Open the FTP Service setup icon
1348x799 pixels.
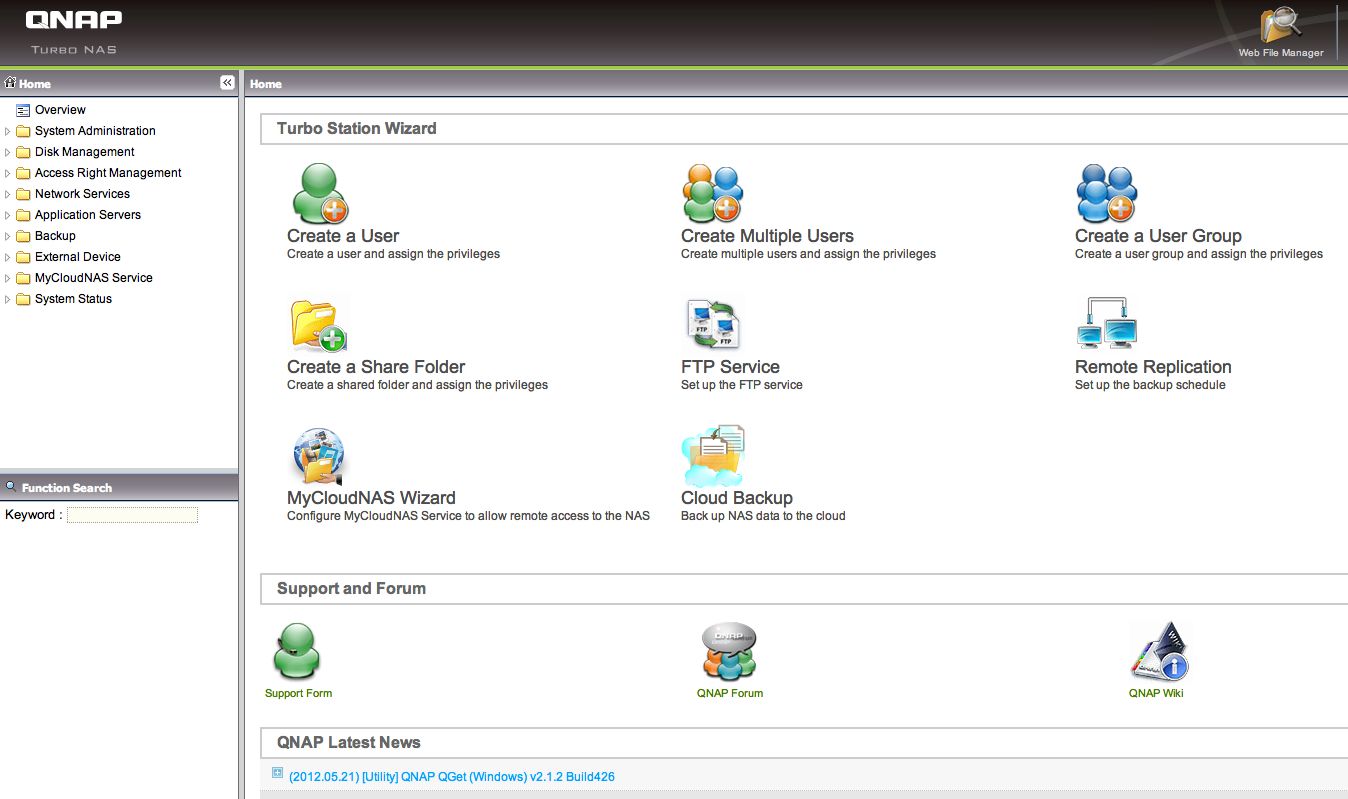coord(713,325)
